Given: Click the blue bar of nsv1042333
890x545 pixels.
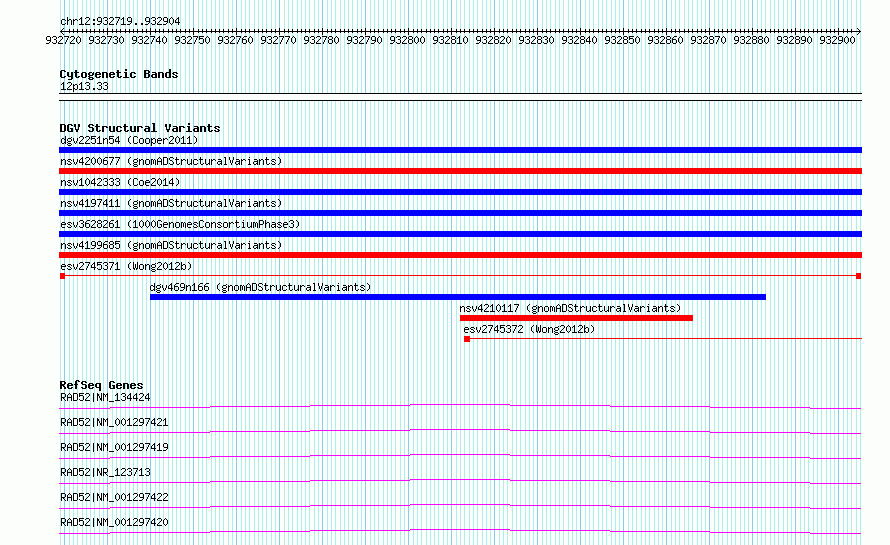Looking at the screenshot, I should click(x=460, y=192).
